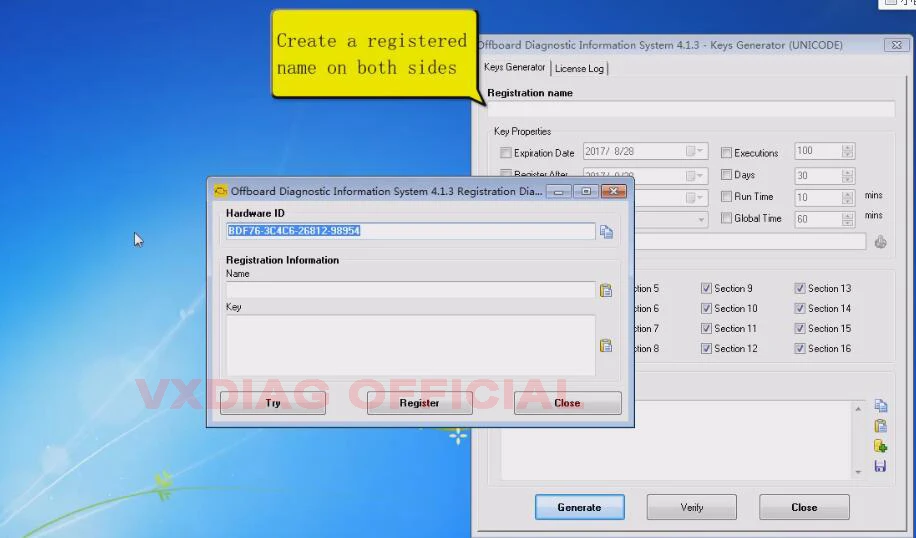
Task: Open Expiration Date calendar dropdown
Action: tap(695, 151)
